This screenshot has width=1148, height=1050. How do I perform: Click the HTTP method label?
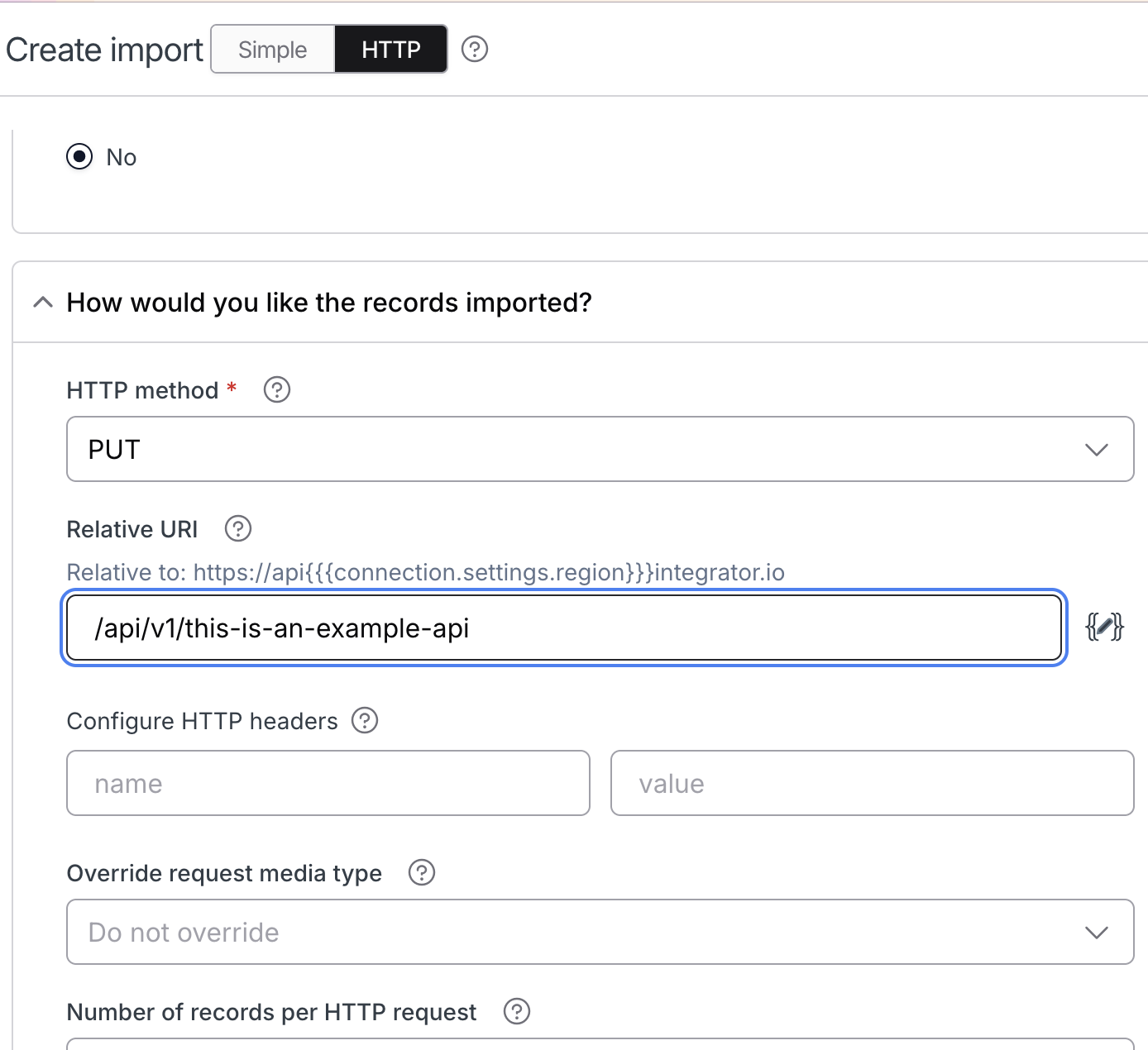[142, 390]
